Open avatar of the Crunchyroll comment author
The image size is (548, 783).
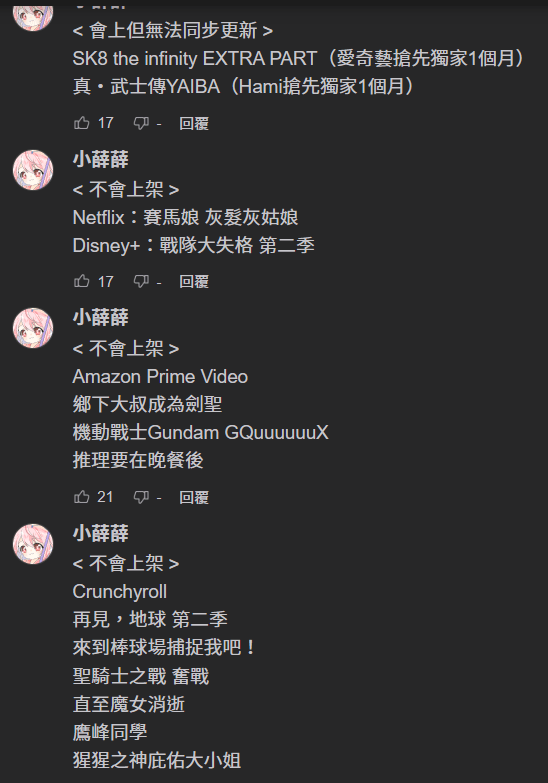[x=33, y=544]
